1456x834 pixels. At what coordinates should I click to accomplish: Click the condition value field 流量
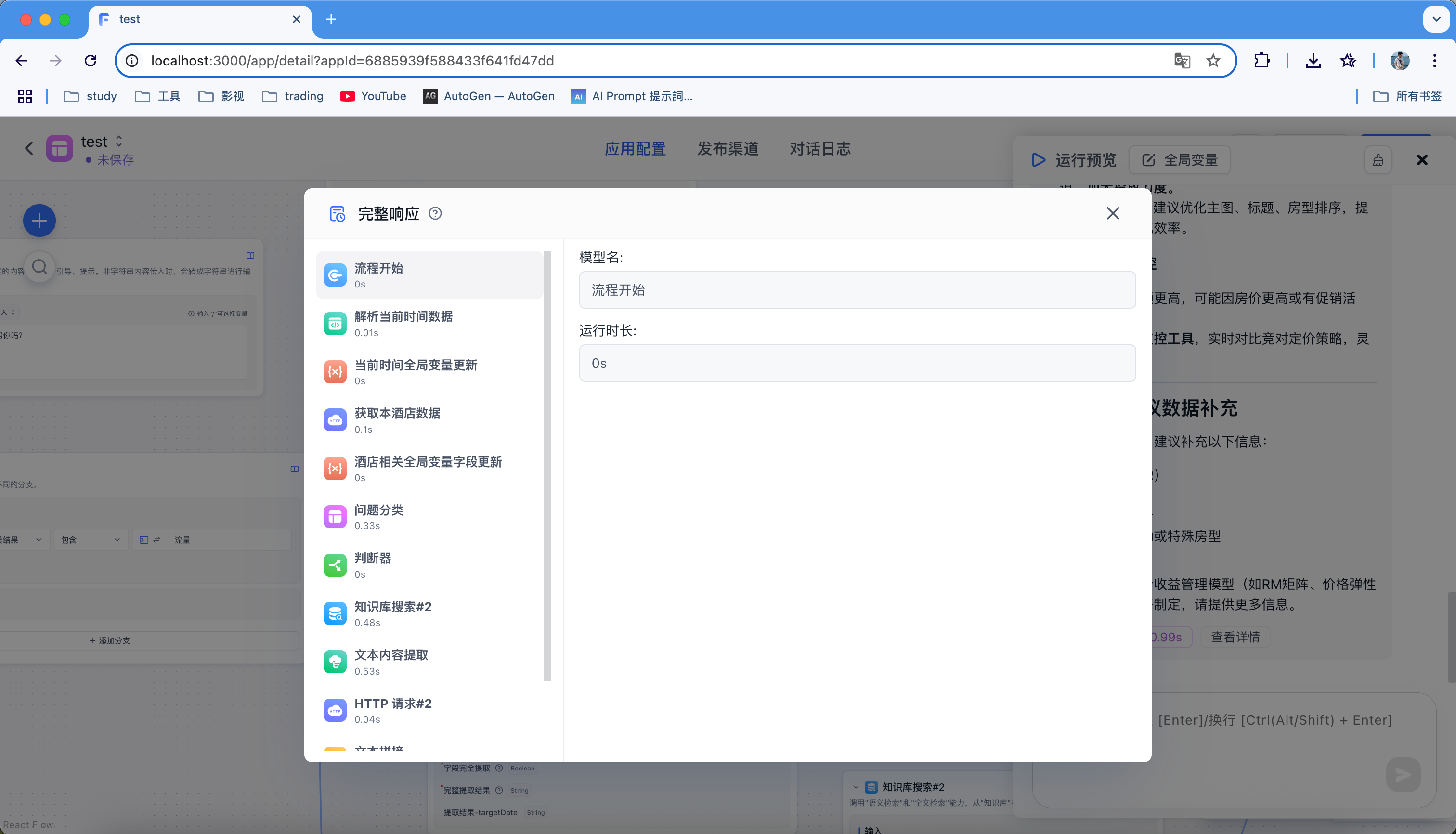point(229,540)
